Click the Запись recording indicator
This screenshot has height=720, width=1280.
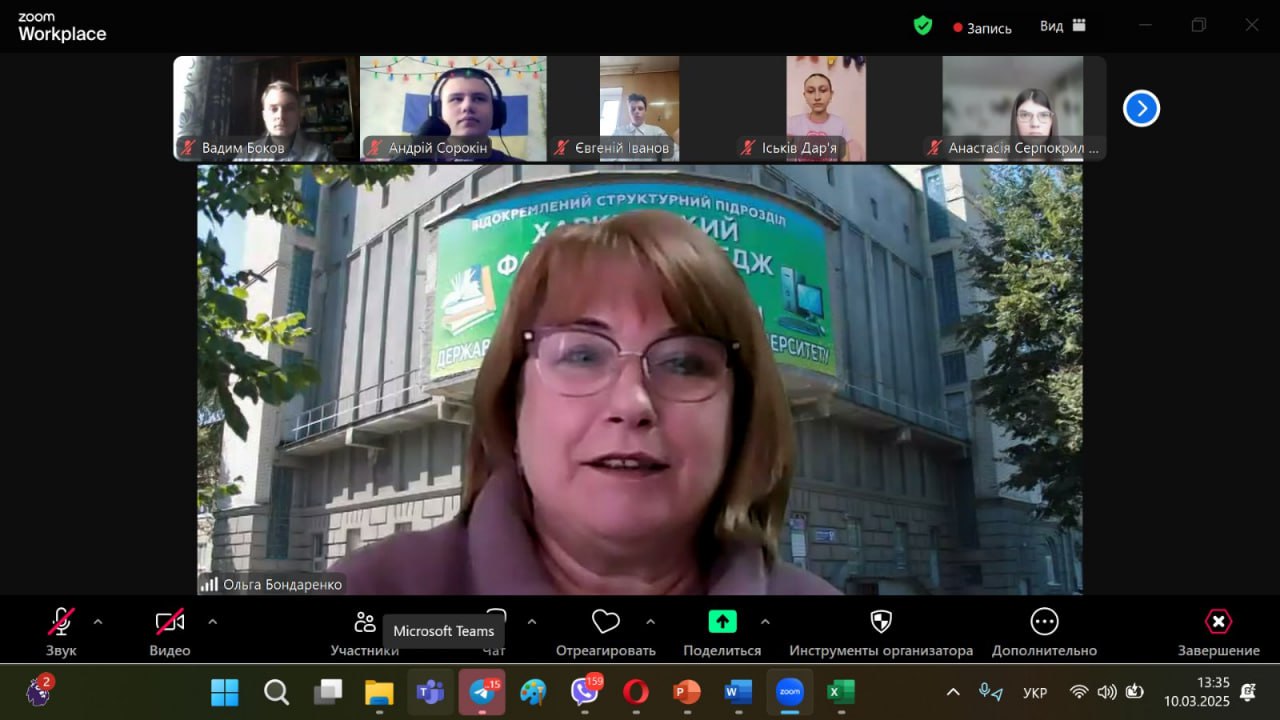[x=982, y=28]
